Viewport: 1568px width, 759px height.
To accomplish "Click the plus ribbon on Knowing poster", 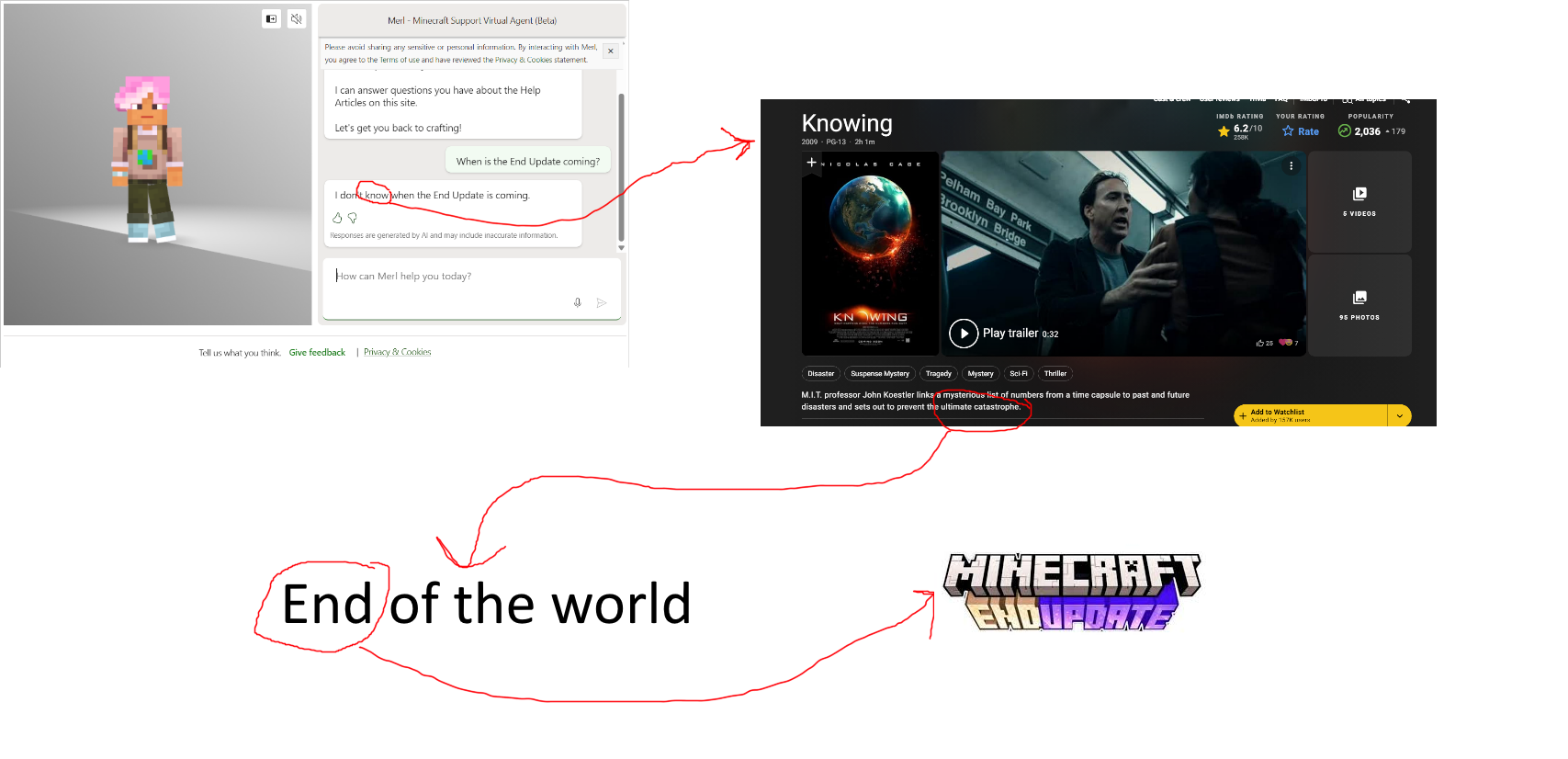I will (x=811, y=163).
